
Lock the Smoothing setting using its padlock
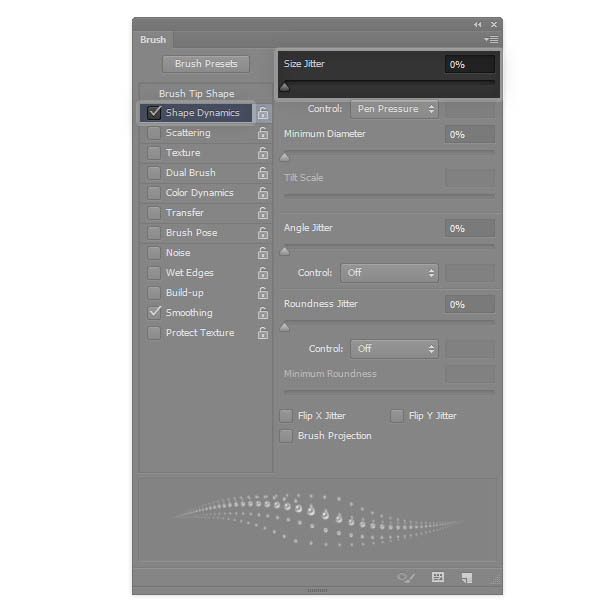click(263, 313)
